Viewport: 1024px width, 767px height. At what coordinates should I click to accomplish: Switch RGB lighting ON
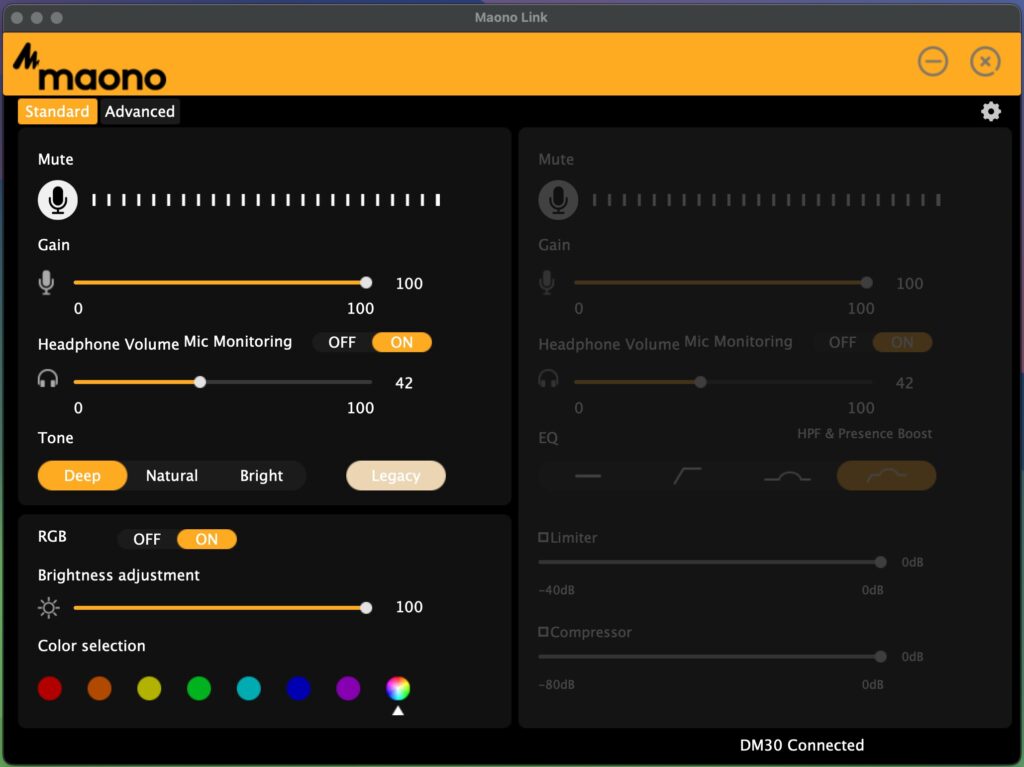tap(206, 539)
